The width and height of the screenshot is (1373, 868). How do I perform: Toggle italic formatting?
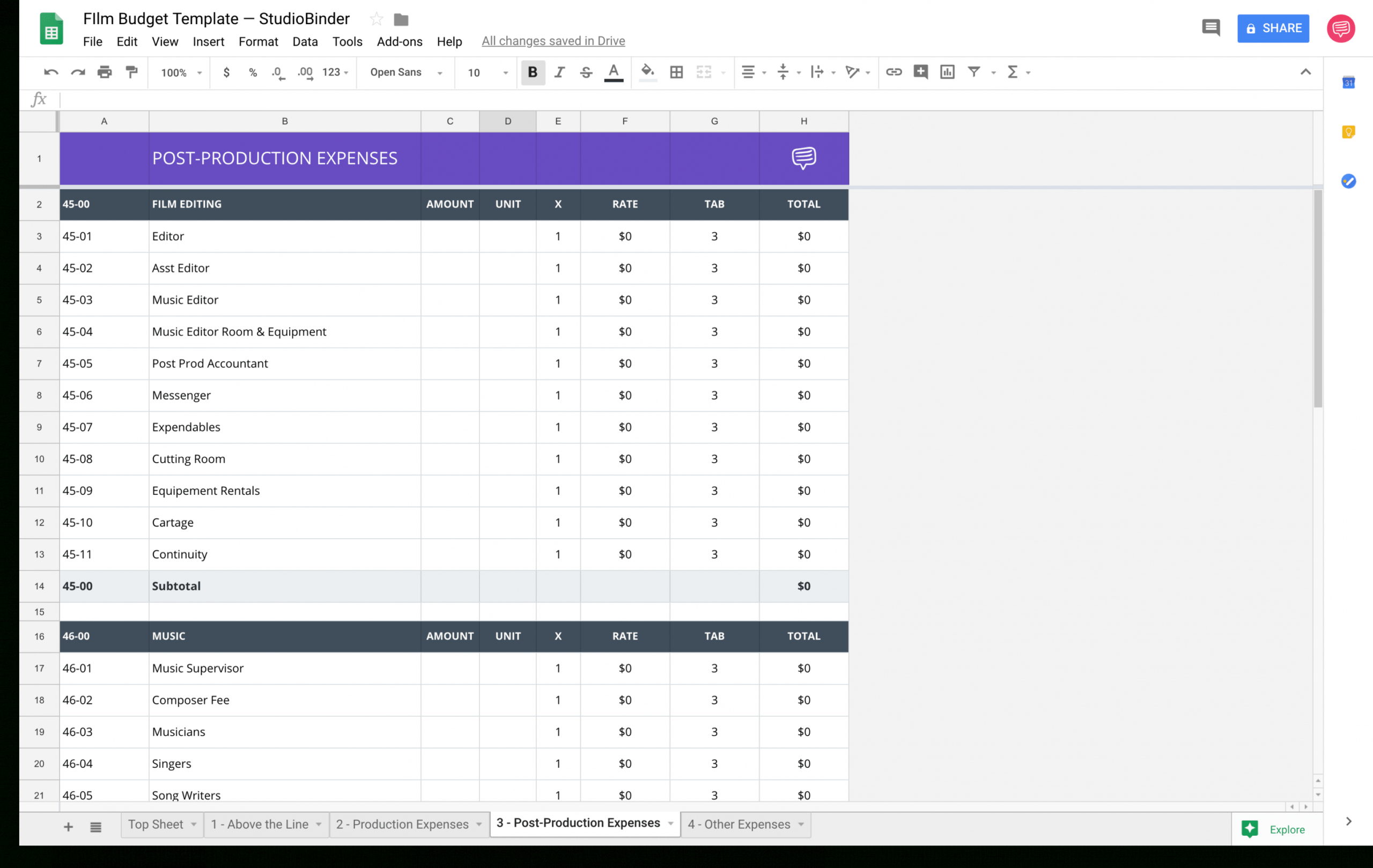tap(559, 72)
